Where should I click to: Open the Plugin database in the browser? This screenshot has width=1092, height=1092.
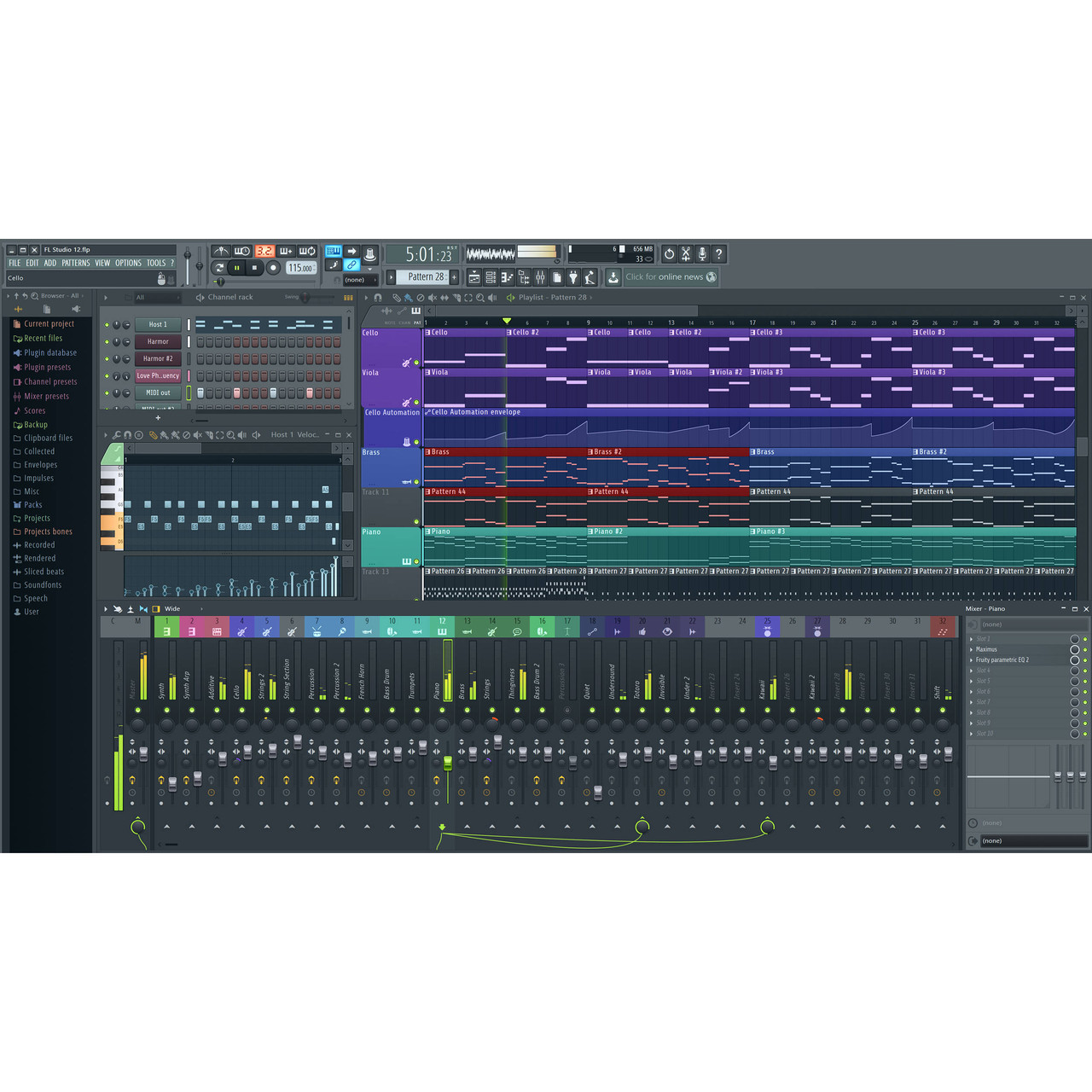click(x=49, y=352)
